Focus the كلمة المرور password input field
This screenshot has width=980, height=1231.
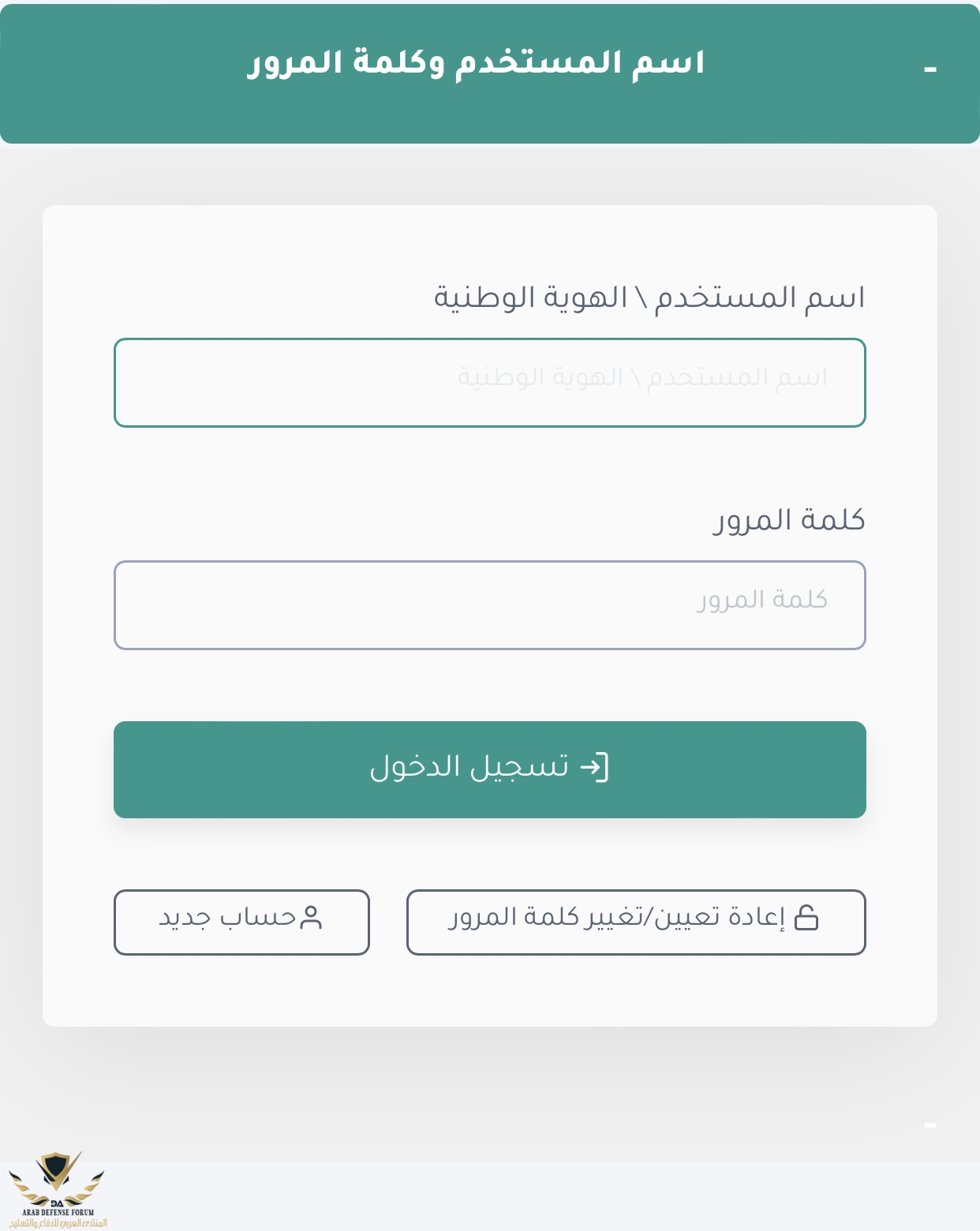pyautogui.click(x=489, y=605)
